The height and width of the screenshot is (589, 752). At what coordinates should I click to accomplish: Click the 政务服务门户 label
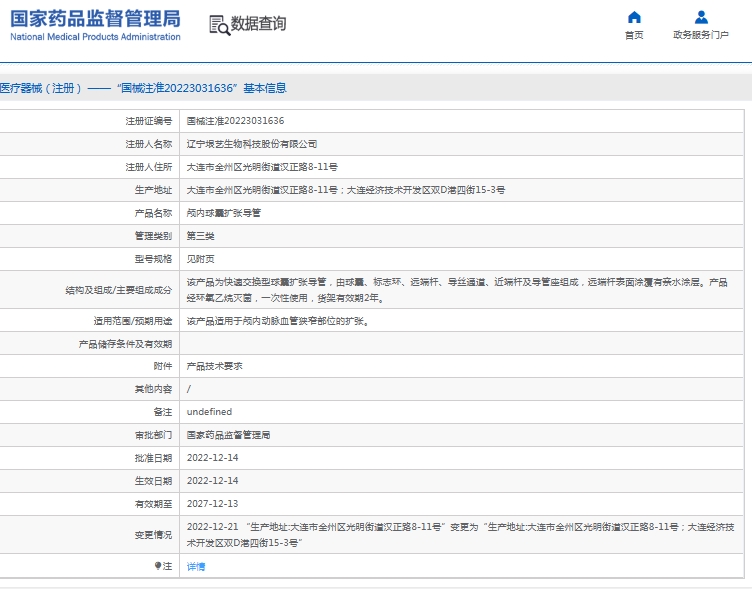click(x=701, y=35)
